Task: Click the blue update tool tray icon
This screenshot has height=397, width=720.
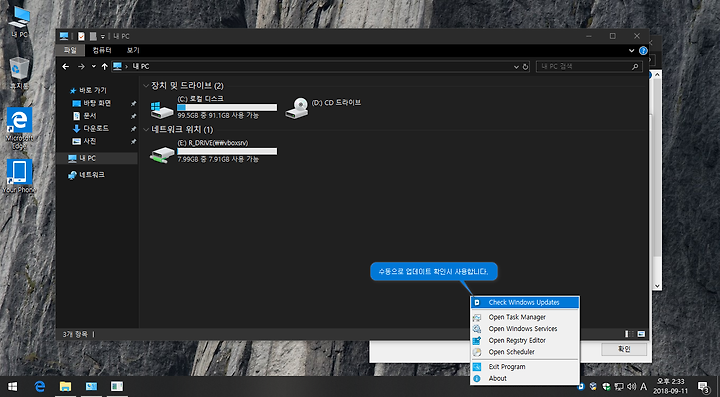Action: [x=581, y=386]
